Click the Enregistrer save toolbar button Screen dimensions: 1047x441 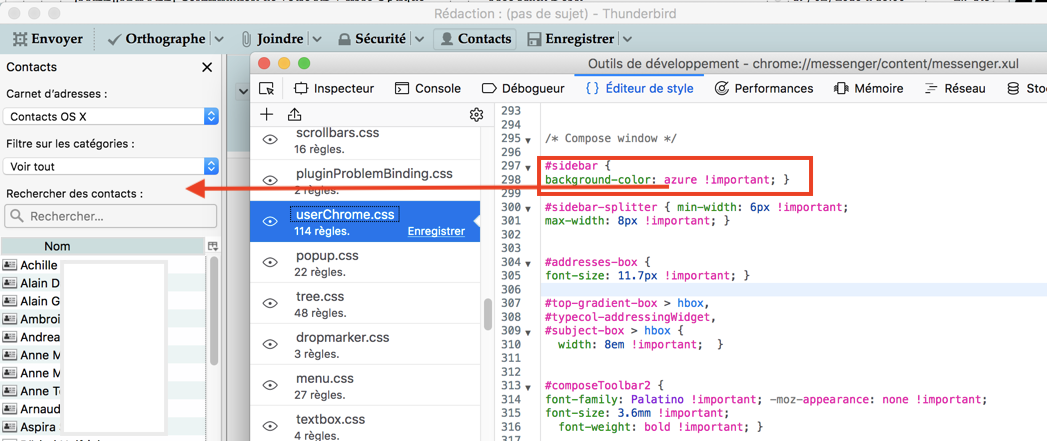point(571,39)
